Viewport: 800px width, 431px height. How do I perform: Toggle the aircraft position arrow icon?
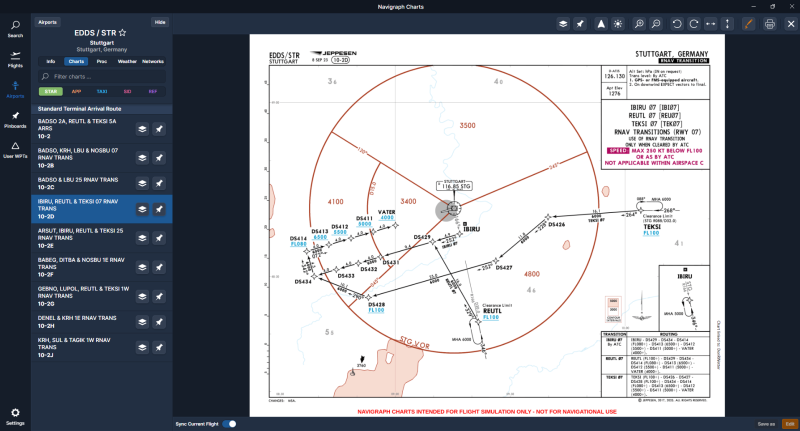tap(601, 24)
